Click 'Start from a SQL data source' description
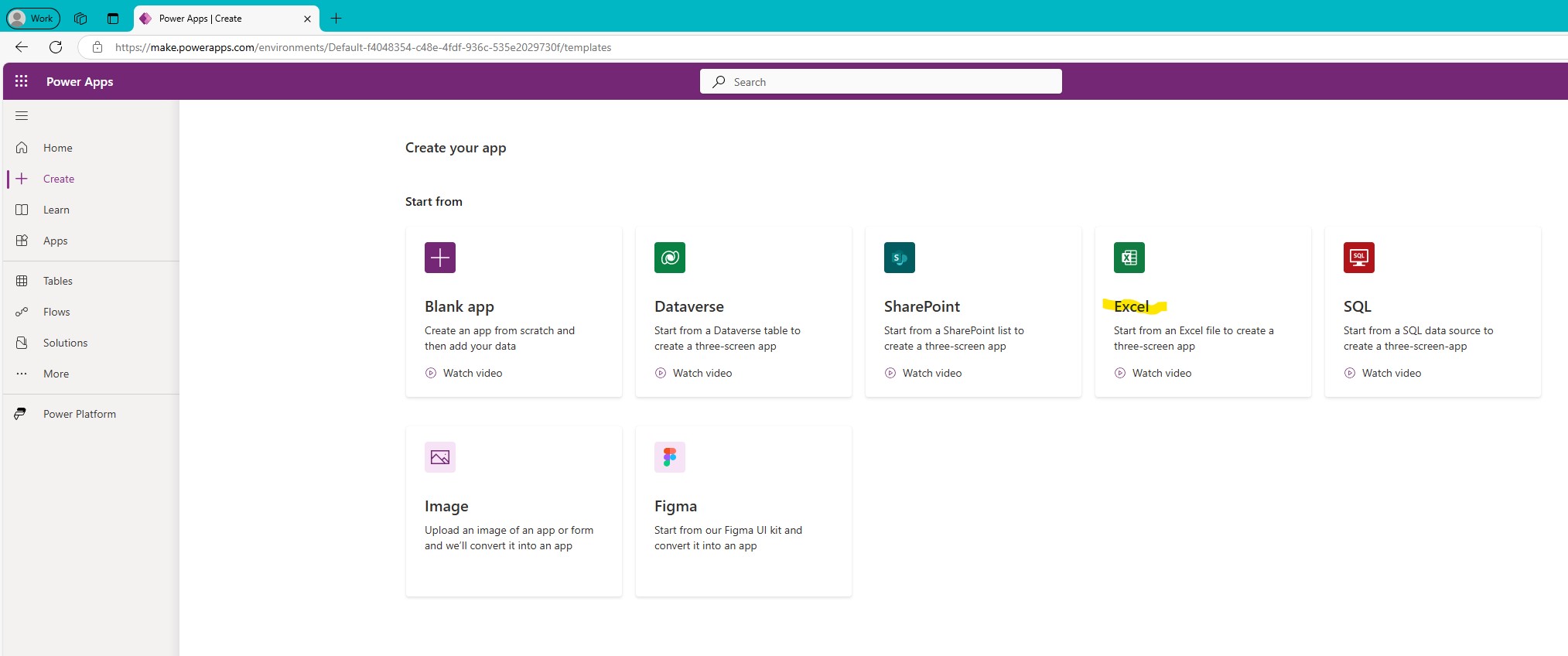This screenshot has width=1568, height=656. point(1419,338)
